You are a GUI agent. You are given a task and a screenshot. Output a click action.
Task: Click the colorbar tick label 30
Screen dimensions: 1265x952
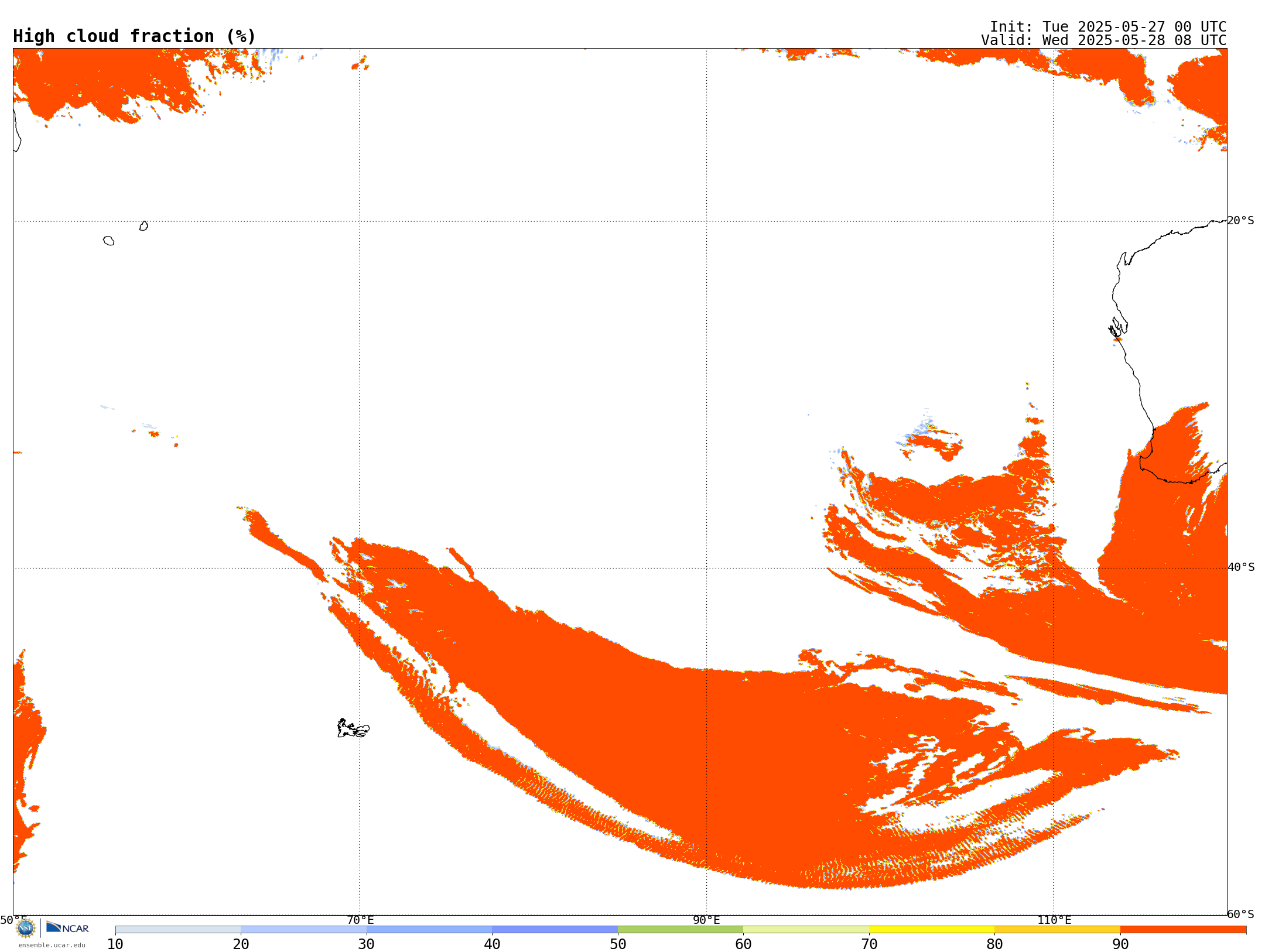click(x=367, y=944)
